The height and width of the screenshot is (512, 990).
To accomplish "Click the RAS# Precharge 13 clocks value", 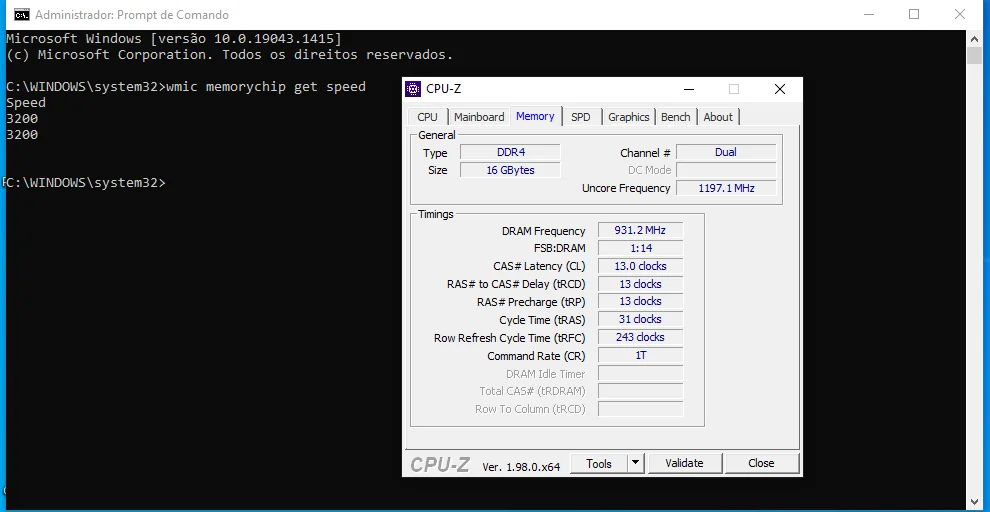I will tap(640, 301).
